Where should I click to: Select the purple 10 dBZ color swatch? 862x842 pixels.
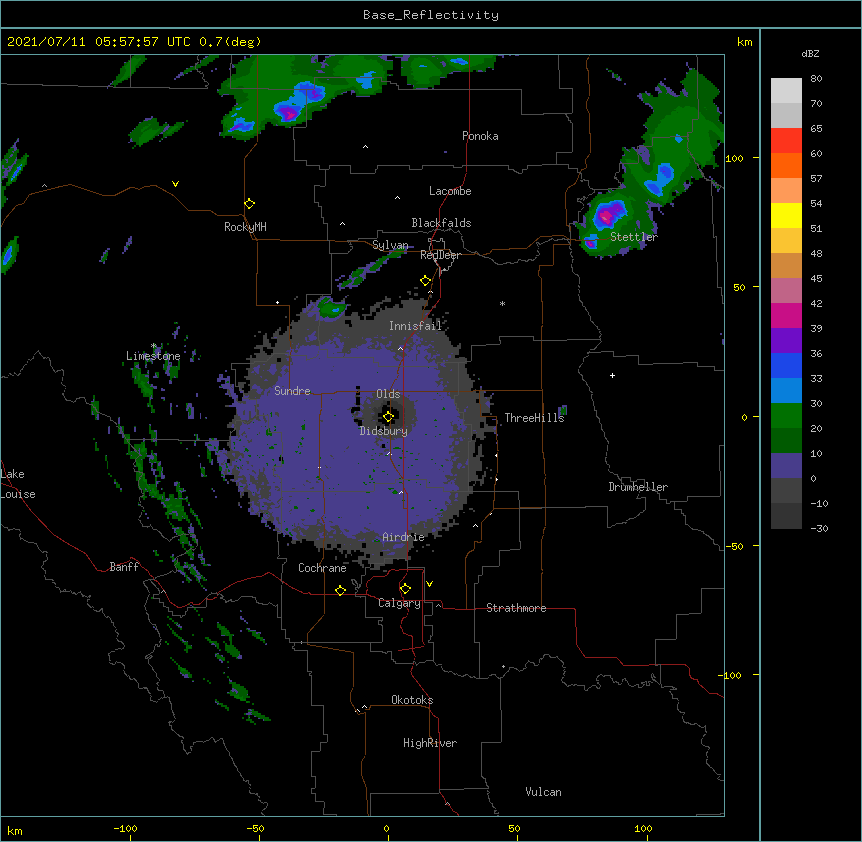tap(786, 466)
